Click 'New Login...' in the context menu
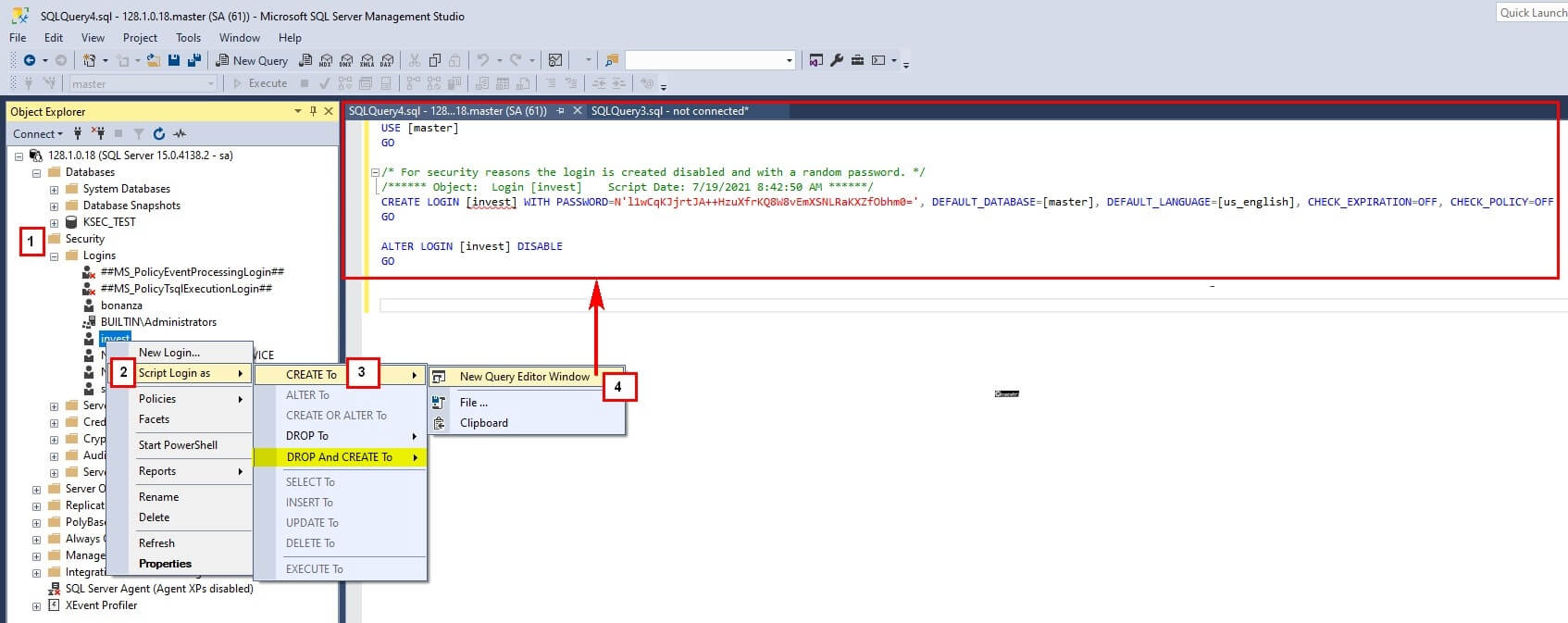The height and width of the screenshot is (623, 1568). click(x=180, y=353)
